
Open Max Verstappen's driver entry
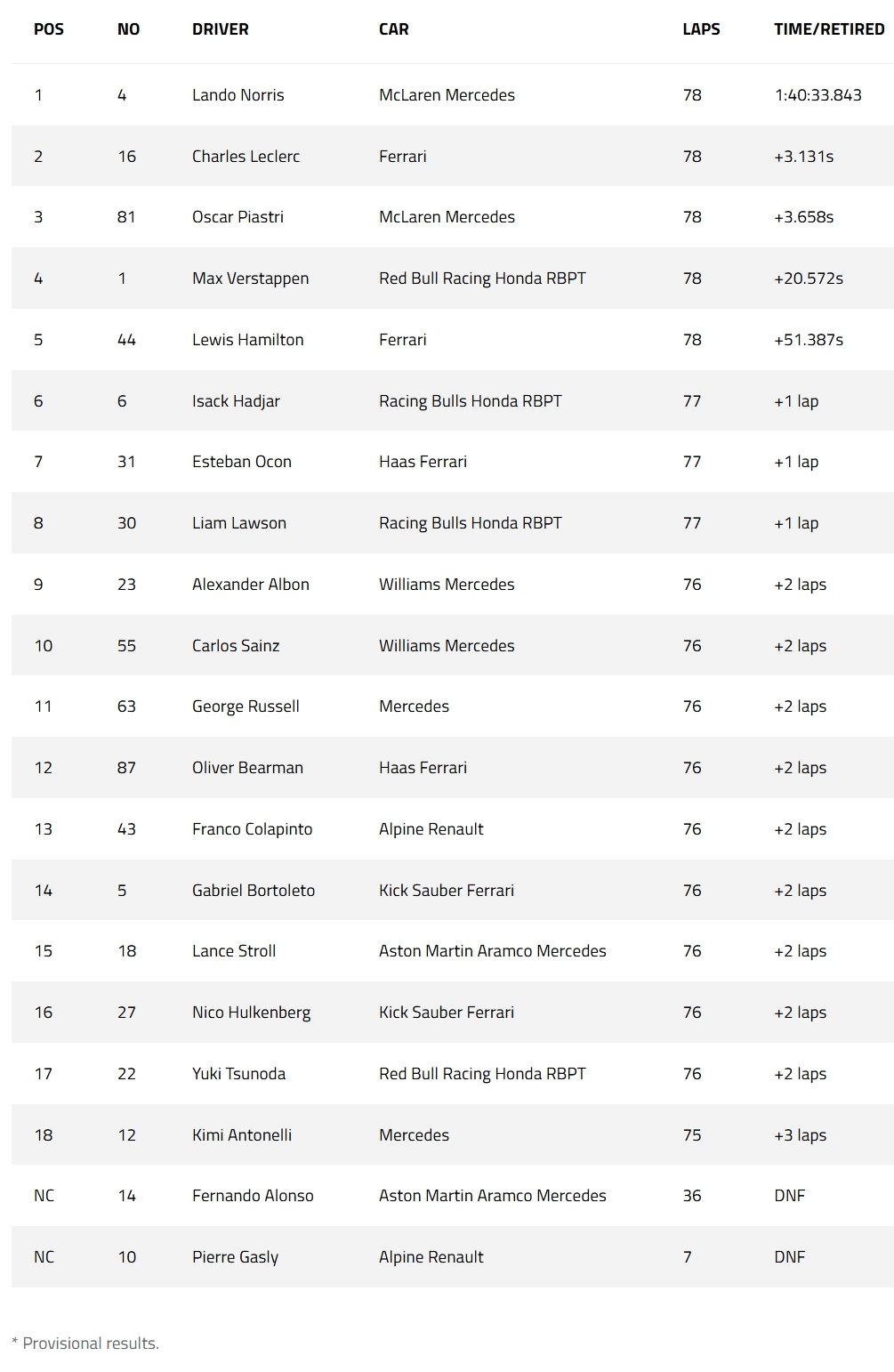coord(250,278)
